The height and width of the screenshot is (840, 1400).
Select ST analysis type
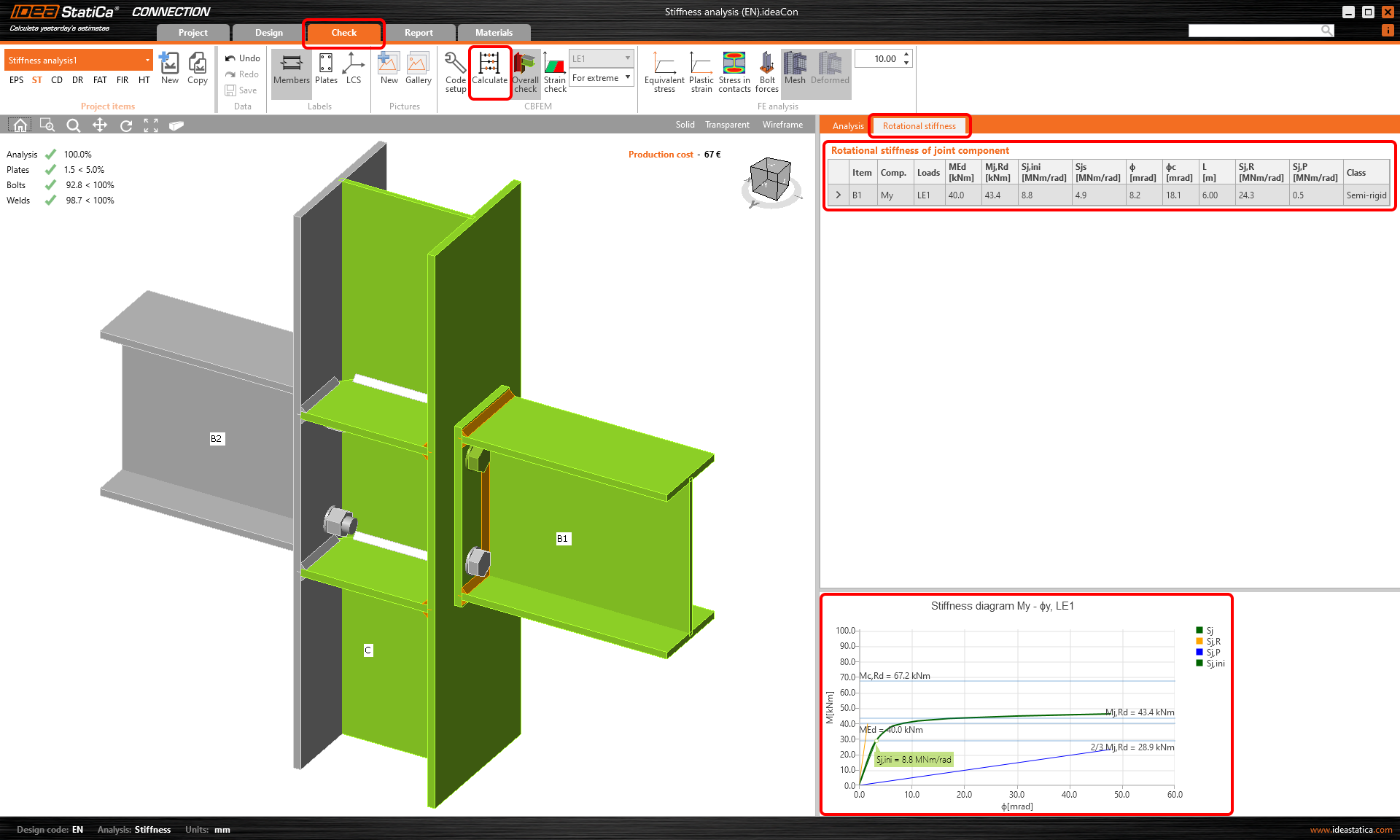point(37,80)
